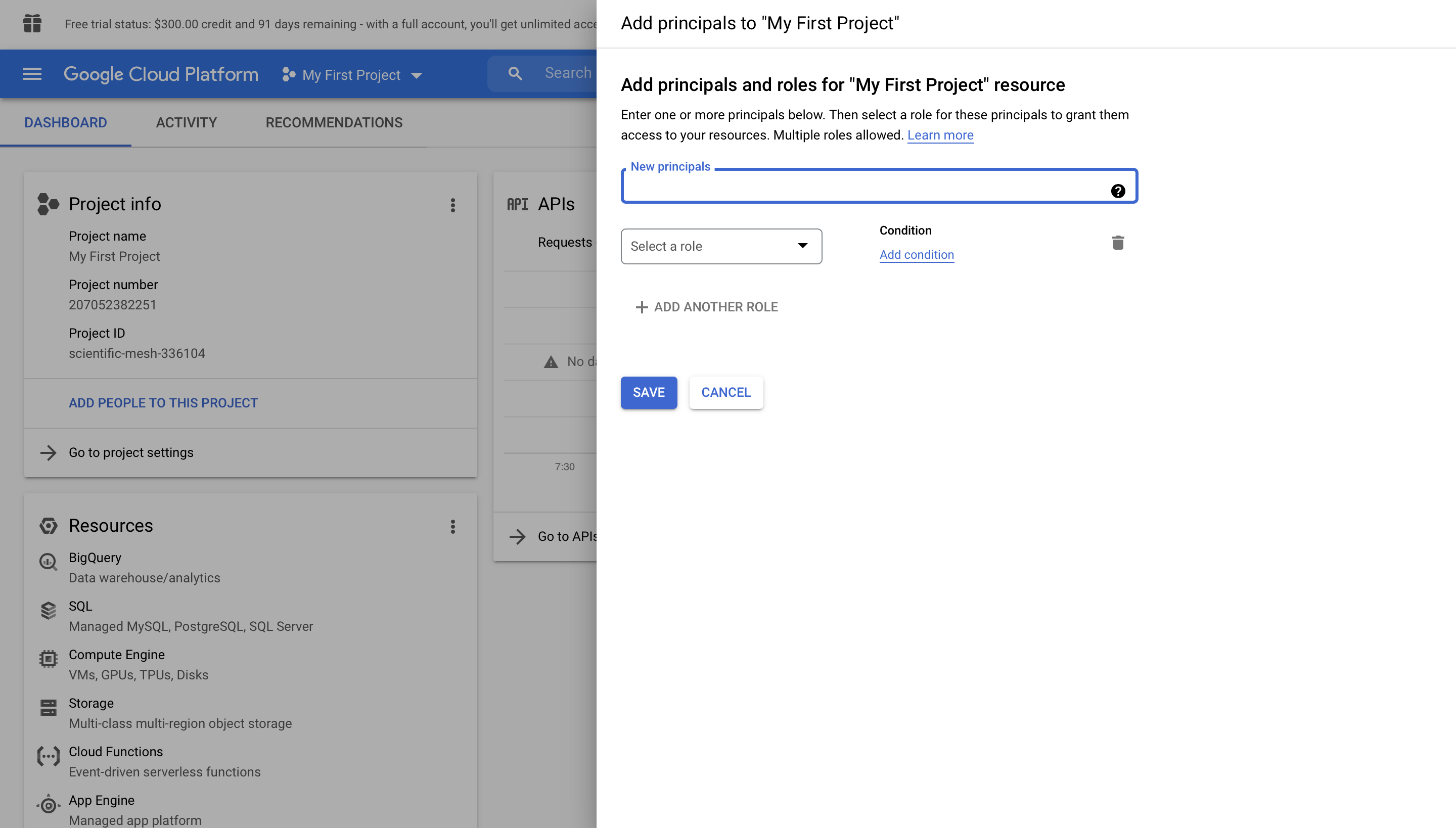
Task: Follow the Learn more link
Action: pos(940,135)
